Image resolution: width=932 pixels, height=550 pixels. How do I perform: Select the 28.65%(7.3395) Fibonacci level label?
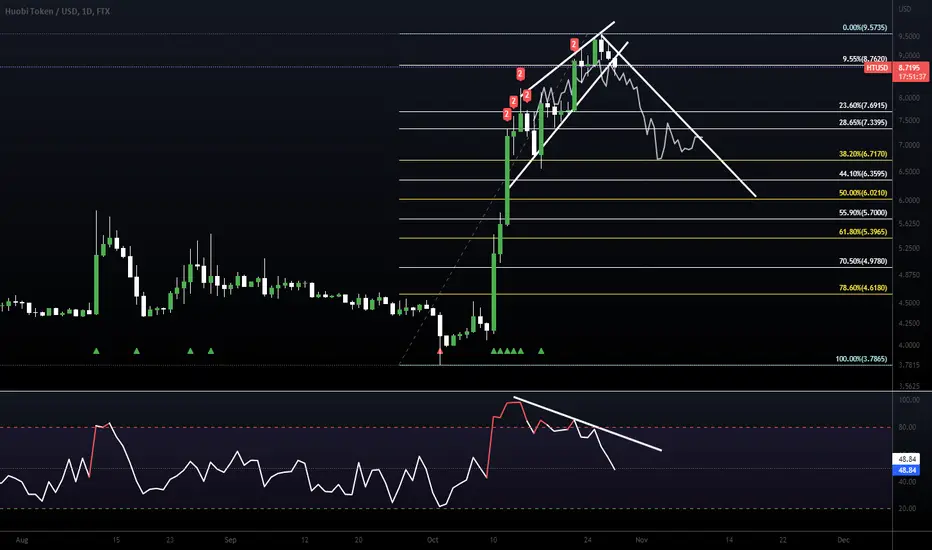pyautogui.click(x=863, y=122)
